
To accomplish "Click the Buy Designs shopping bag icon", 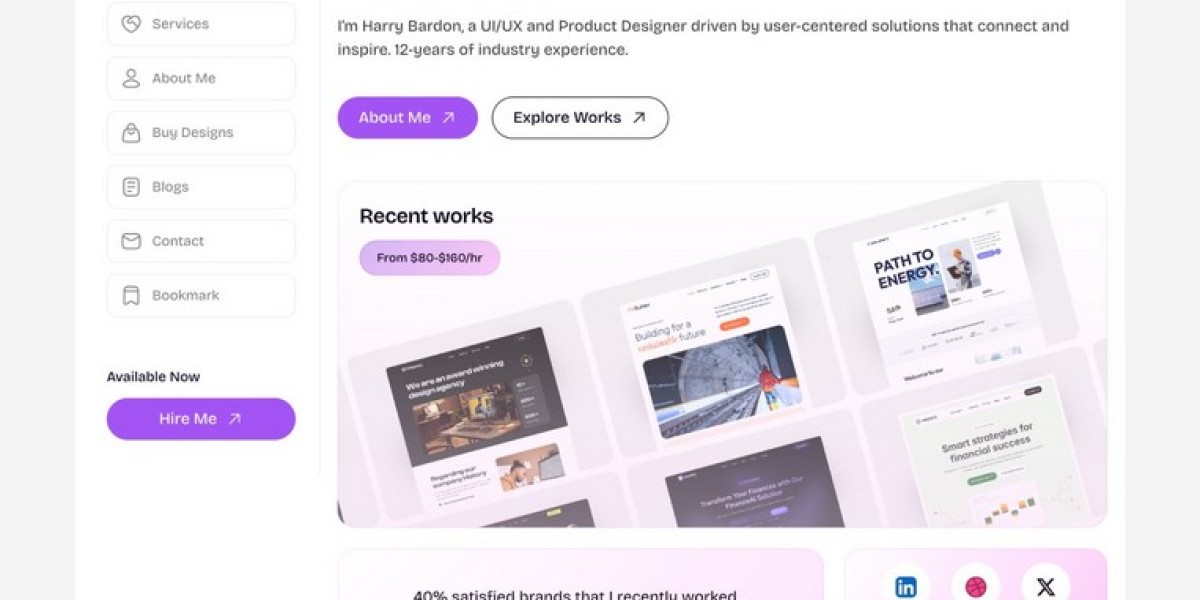I will 131,133.
